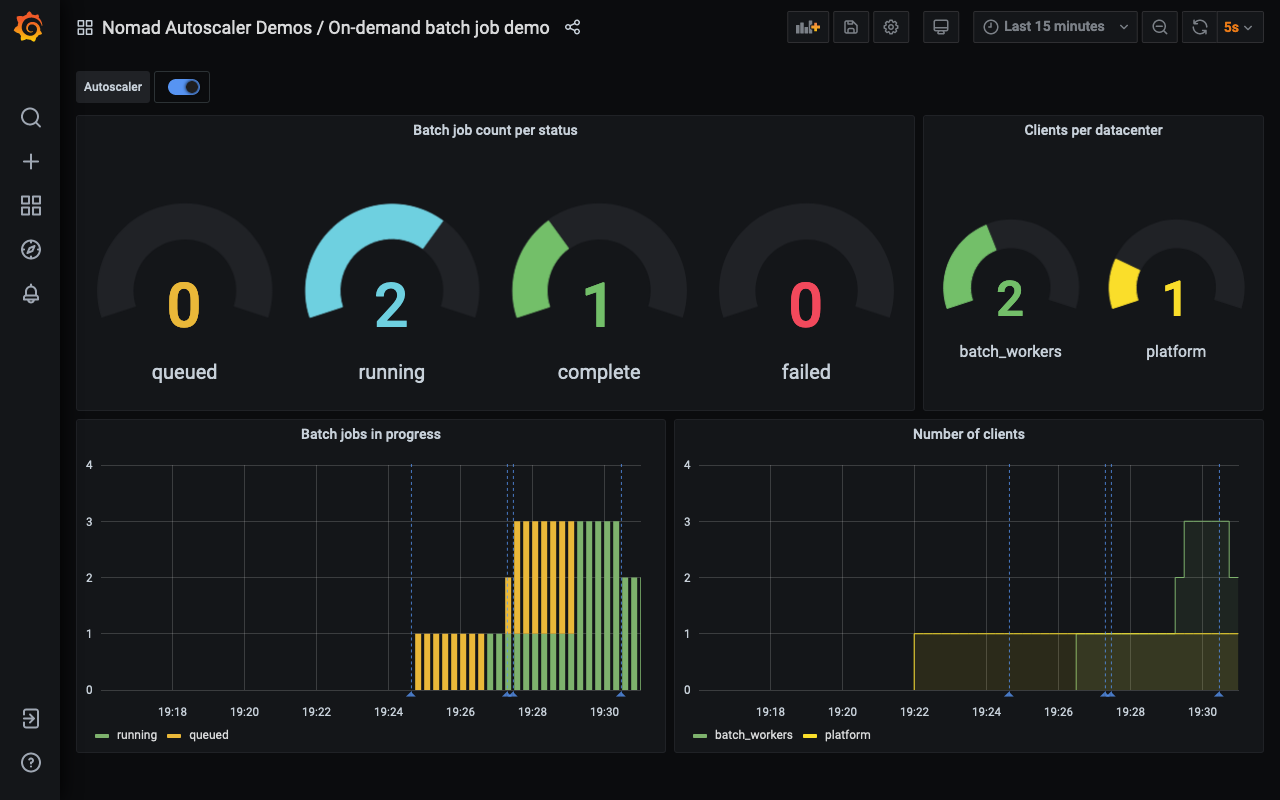Cycle view mode with monitor icon
The image size is (1280, 800).
[940, 27]
